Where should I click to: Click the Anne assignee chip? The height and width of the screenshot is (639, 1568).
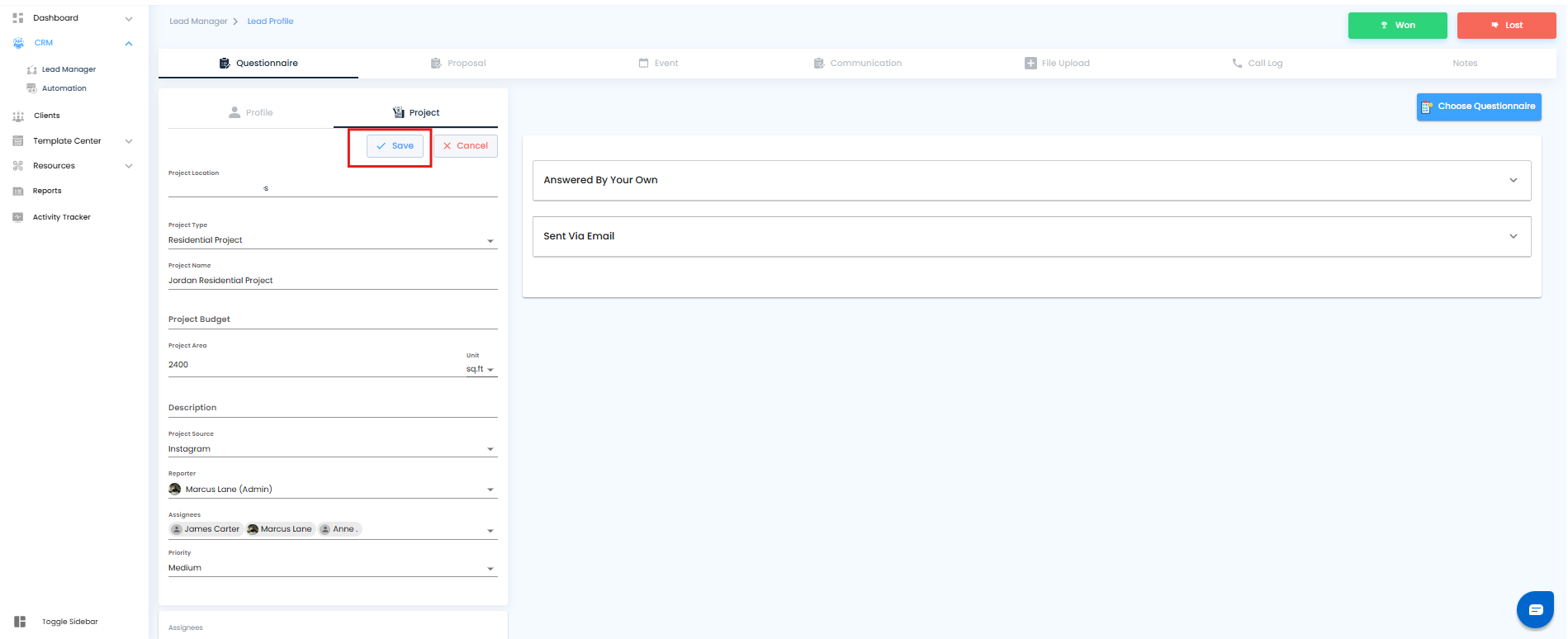(x=340, y=529)
